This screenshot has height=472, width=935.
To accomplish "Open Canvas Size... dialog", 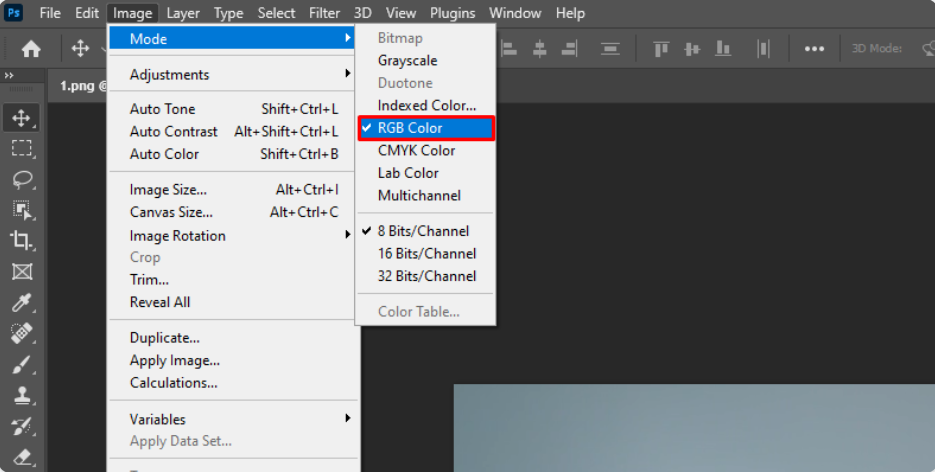I will pyautogui.click(x=233, y=212).
